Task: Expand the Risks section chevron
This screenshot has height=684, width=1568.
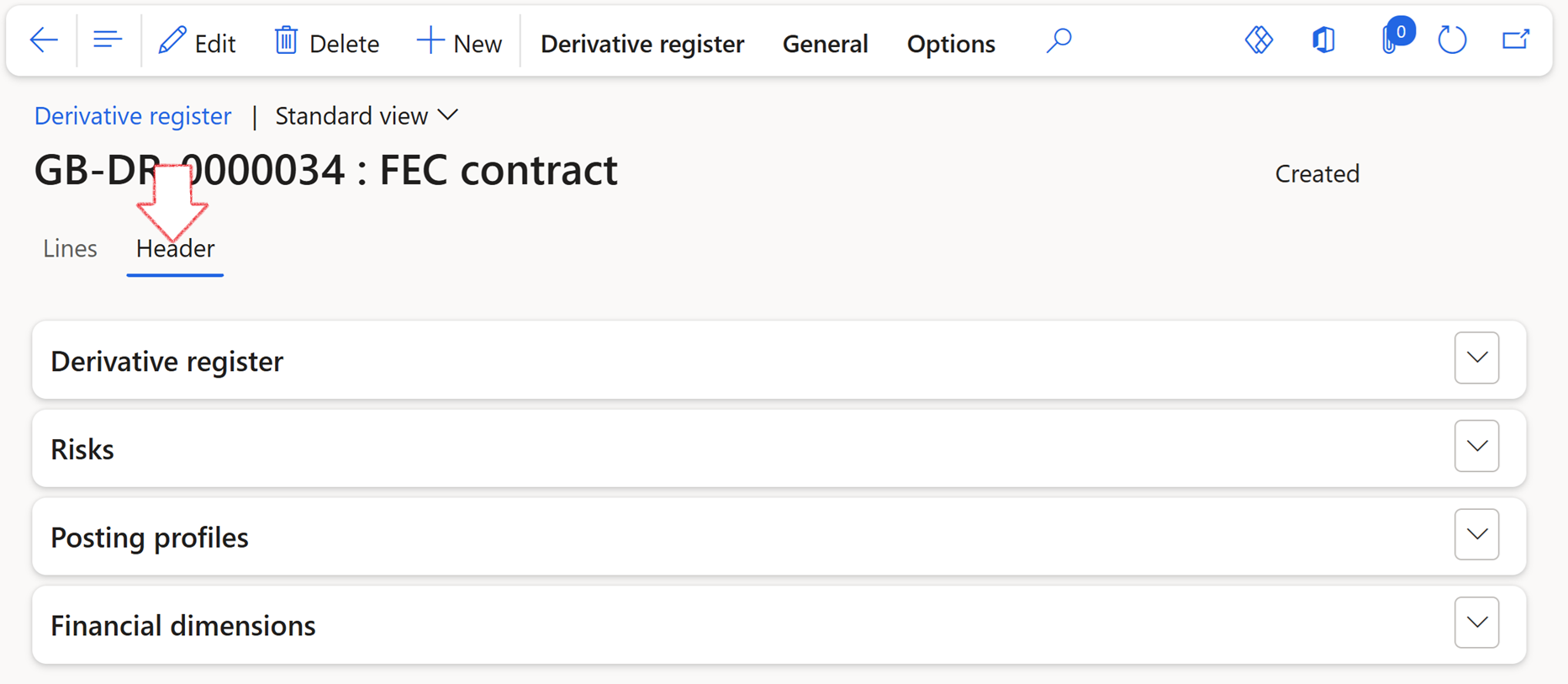Action: [1476, 447]
